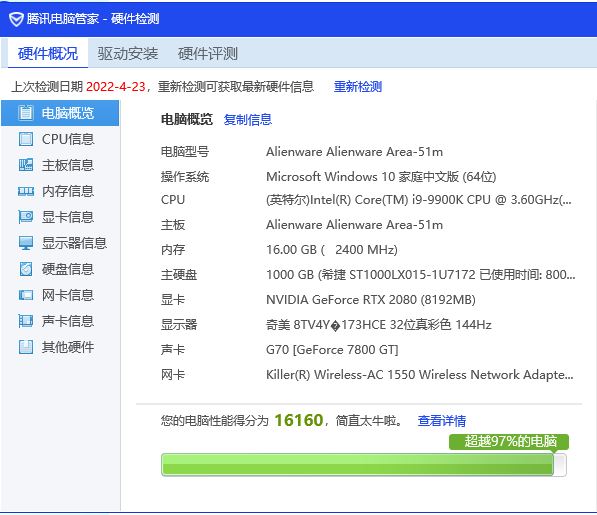Image resolution: width=597 pixels, height=515 pixels.
Task: Open the 硬盘信息 sidebar entry
Action: click(x=60, y=269)
